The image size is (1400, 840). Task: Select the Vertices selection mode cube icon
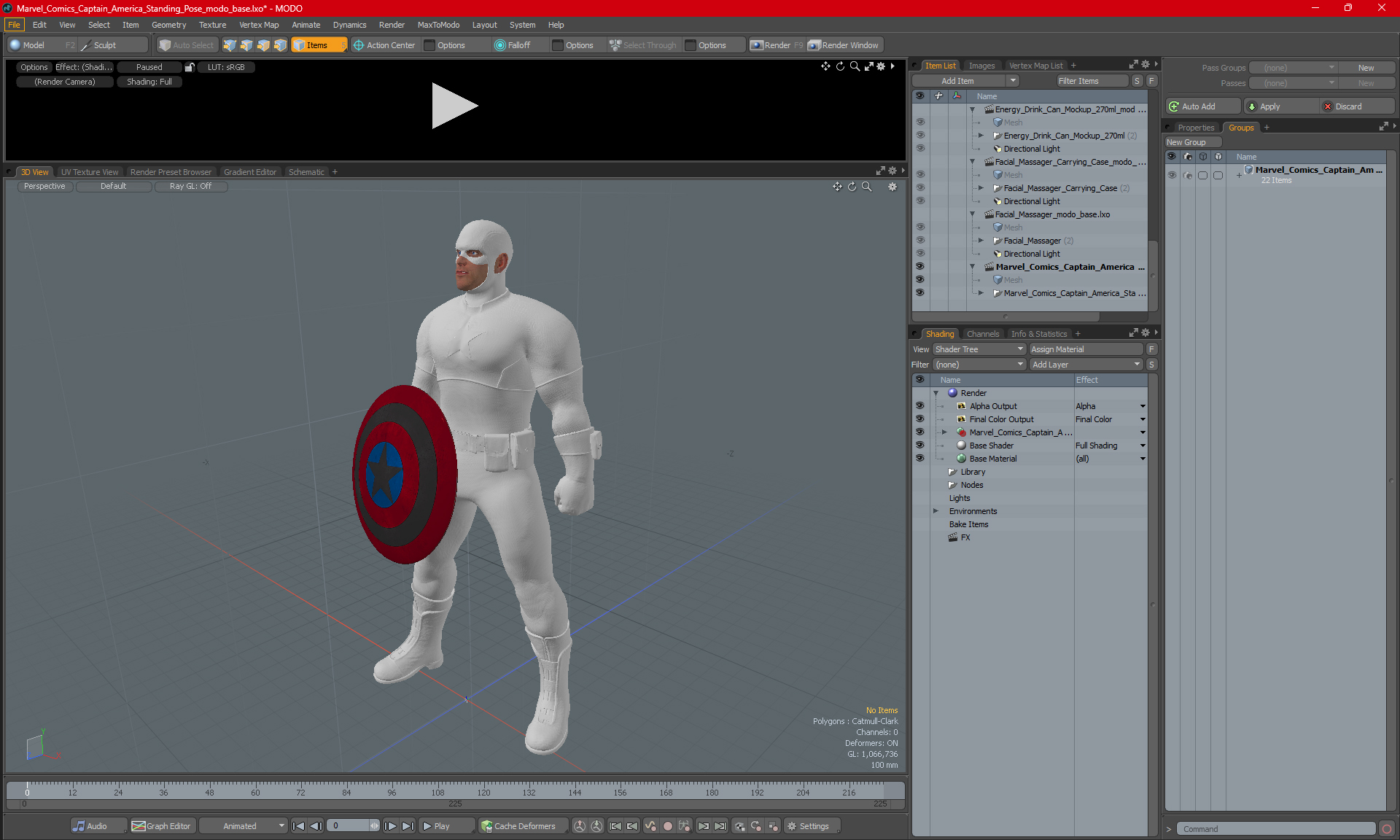point(230,45)
